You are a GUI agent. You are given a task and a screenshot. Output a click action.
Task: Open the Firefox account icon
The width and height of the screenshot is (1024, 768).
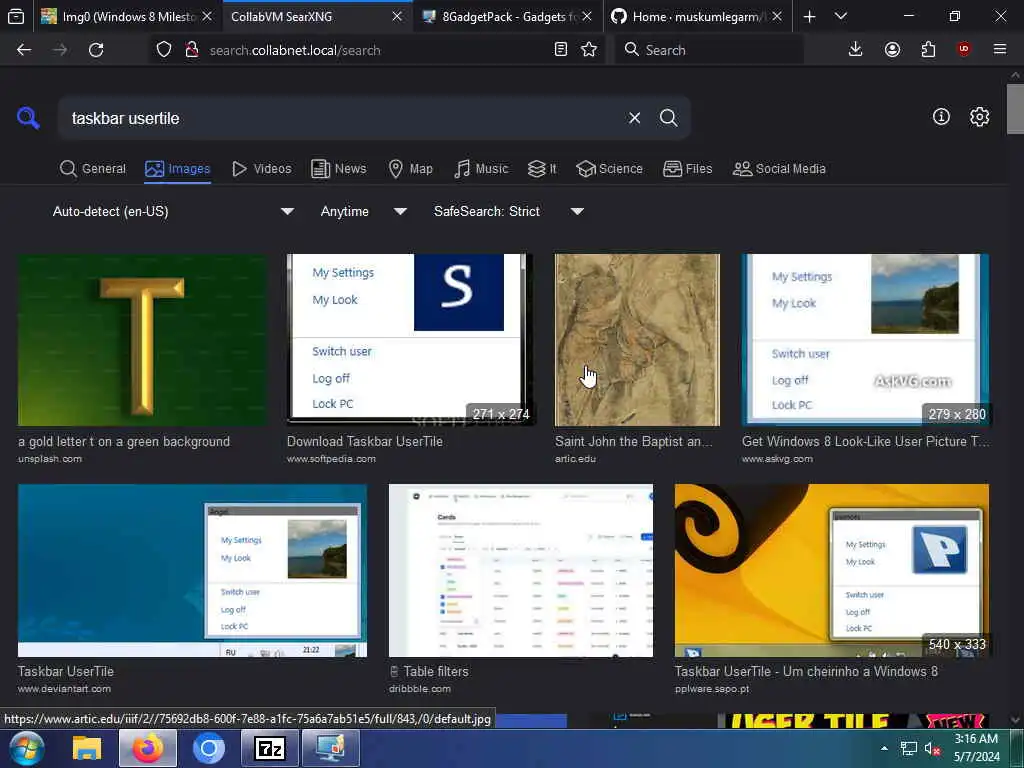(892, 50)
